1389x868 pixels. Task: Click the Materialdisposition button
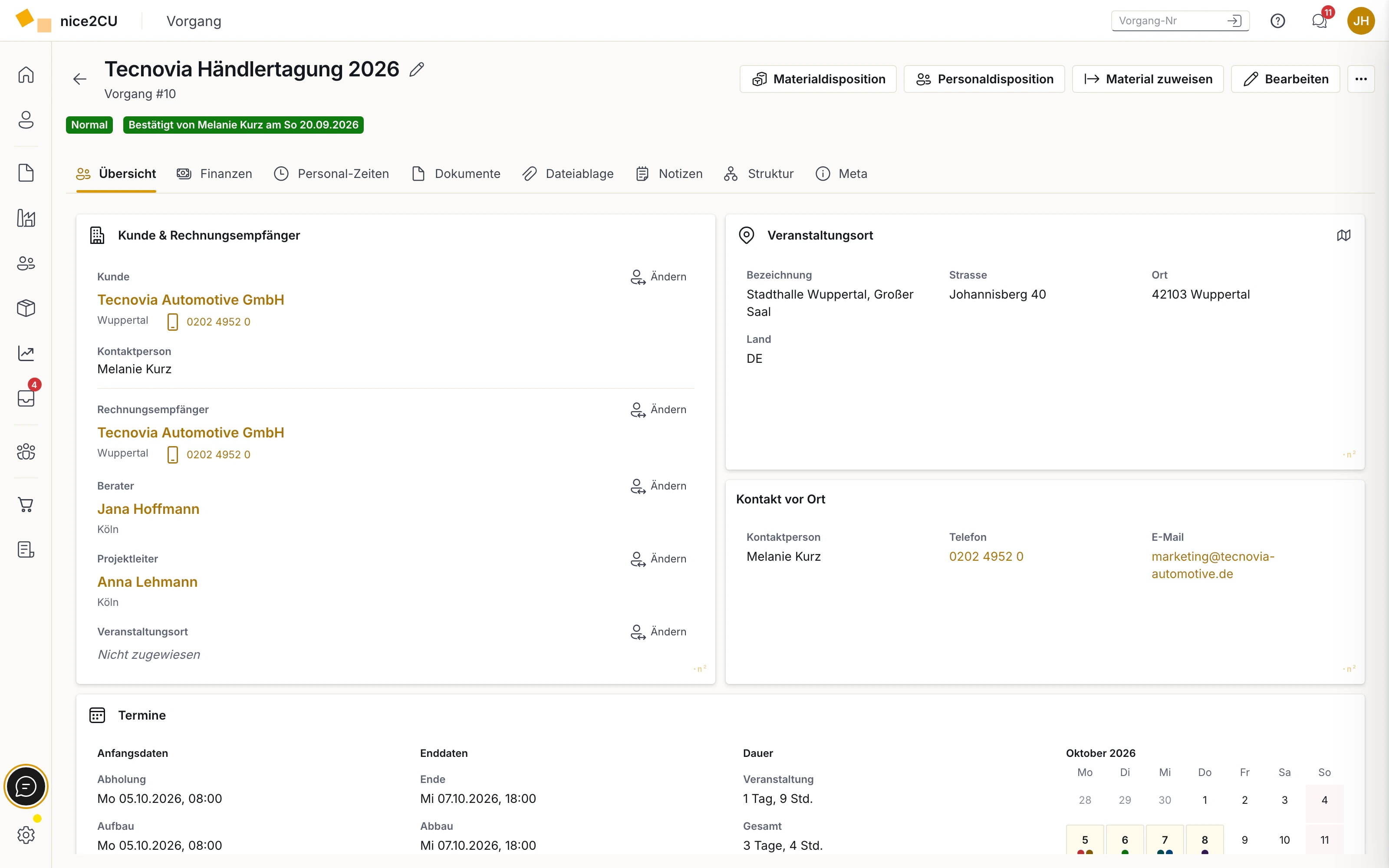tap(818, 79)
